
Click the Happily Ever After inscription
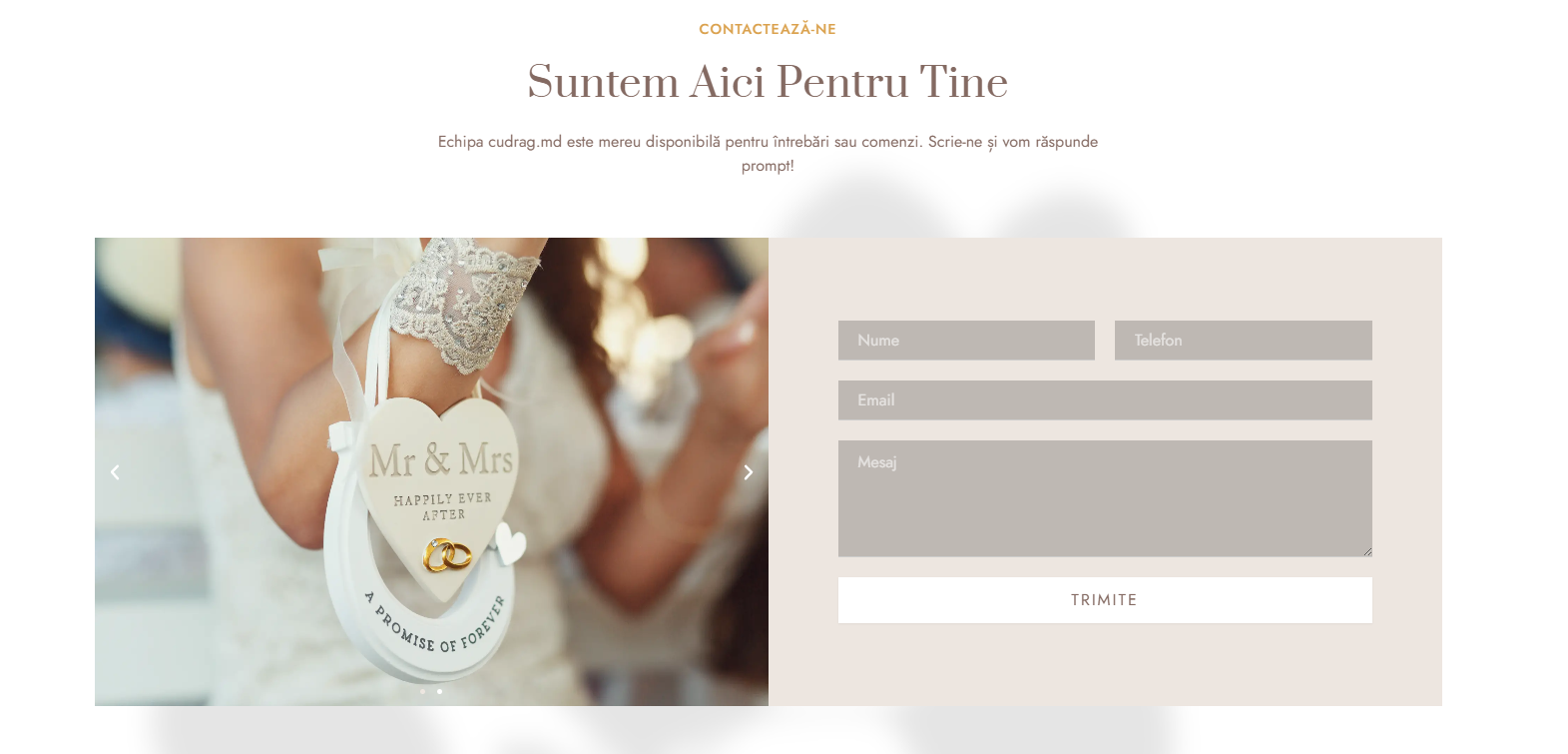coord(443,506)
